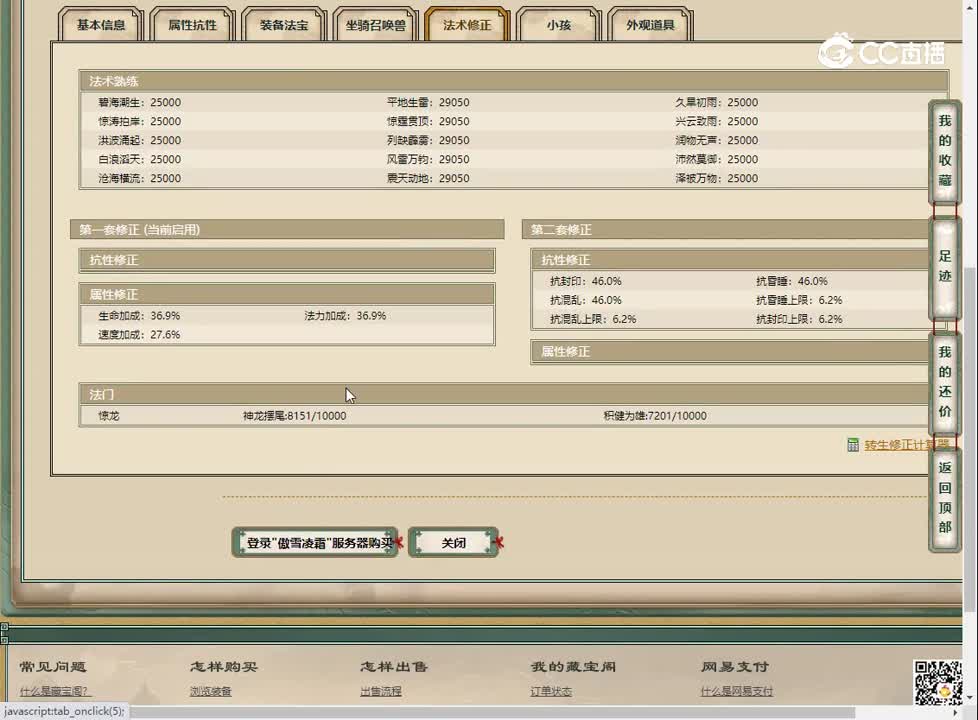This screenshot has width=978, height=720.
Task: Open the 坐骑召唤兽 tab
Action: [376, 25]
